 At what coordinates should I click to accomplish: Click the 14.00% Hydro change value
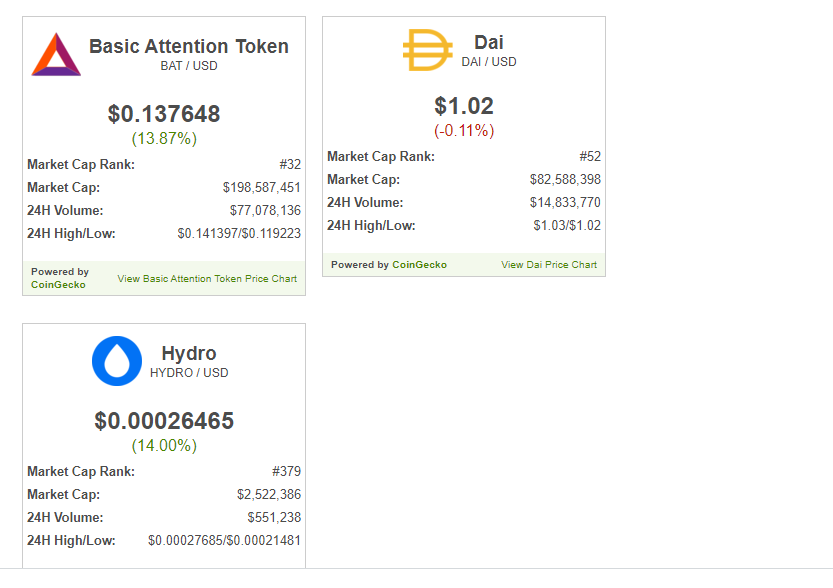click(x=164, y=446)
